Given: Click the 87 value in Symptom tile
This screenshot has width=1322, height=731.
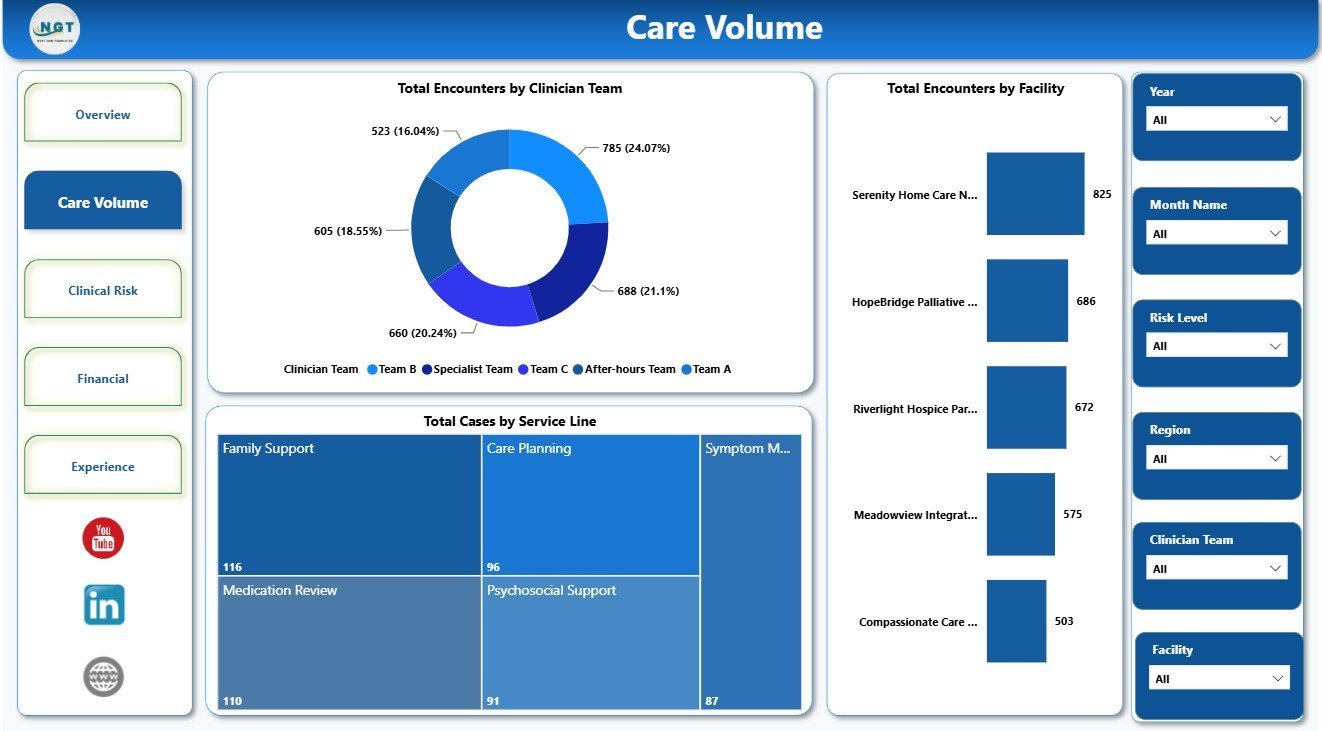Looking at the screenshot, I should (x=711, y=701).
